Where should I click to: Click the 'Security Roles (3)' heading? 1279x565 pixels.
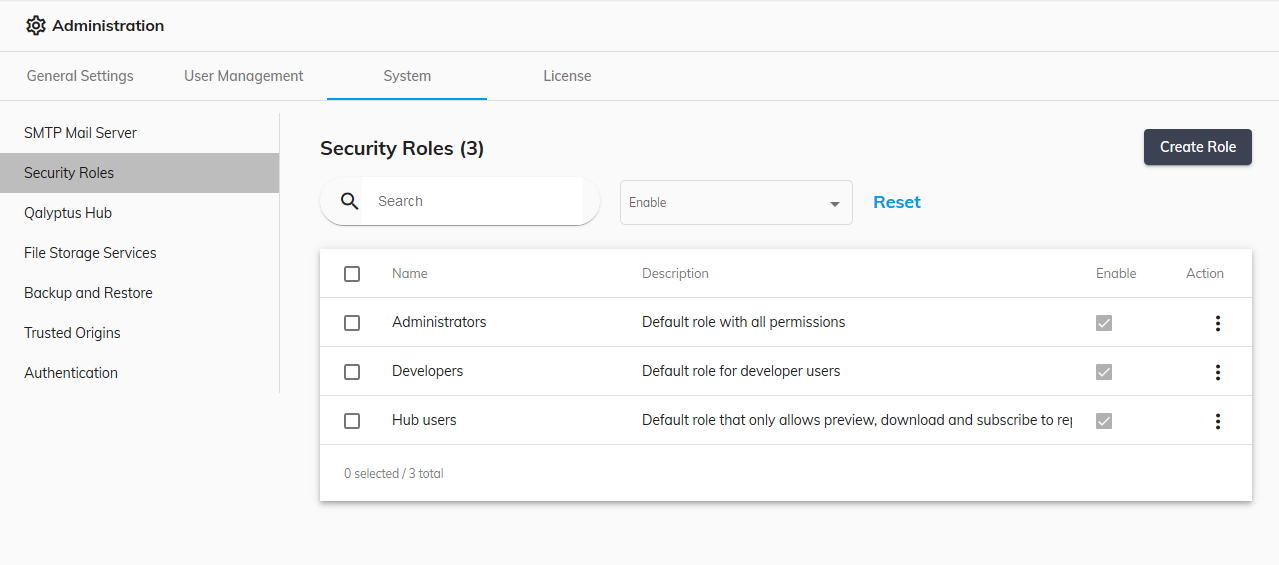click(x=402, y=149)
